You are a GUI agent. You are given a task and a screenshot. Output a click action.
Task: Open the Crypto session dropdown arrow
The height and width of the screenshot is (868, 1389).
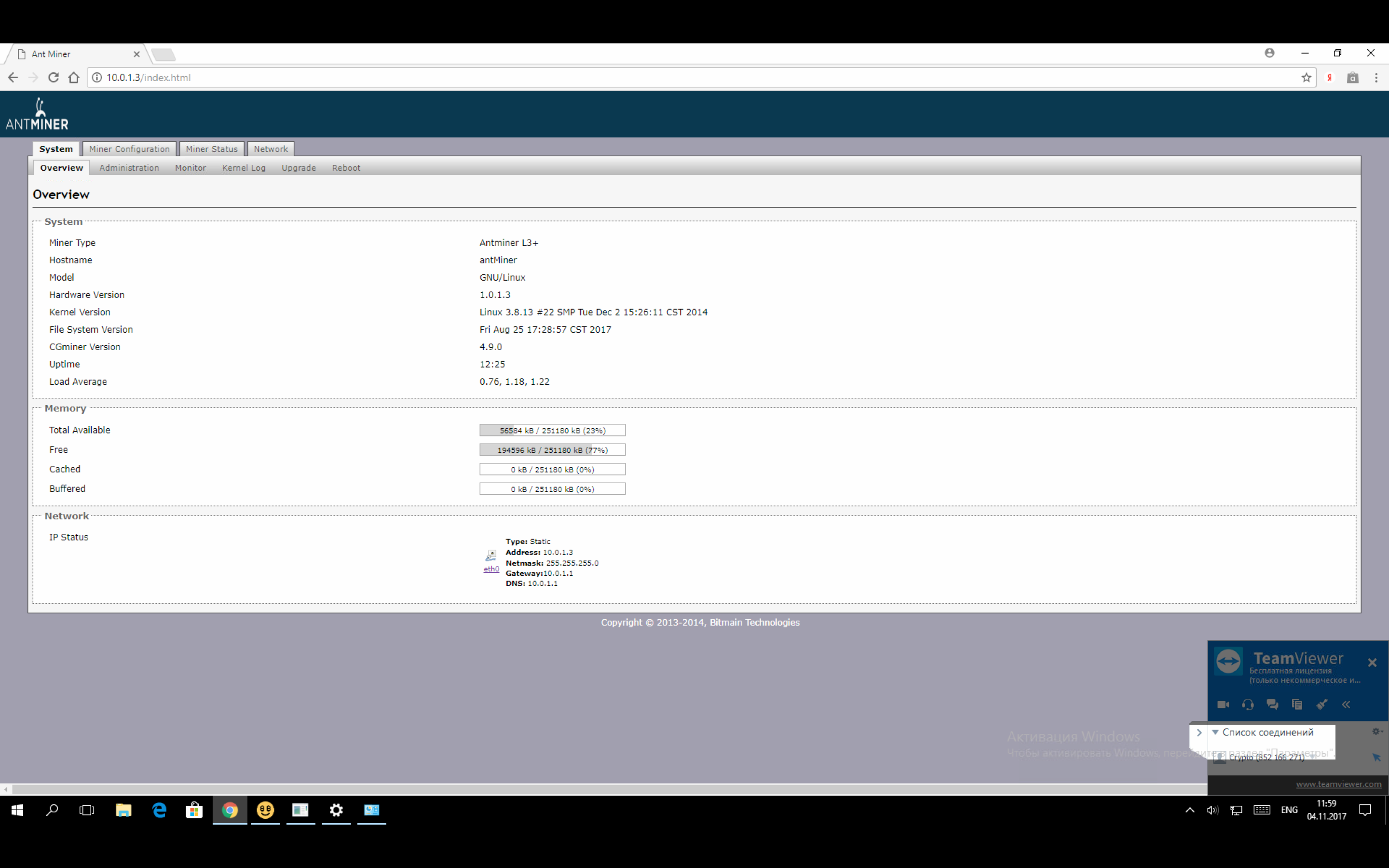[1313, 757]
